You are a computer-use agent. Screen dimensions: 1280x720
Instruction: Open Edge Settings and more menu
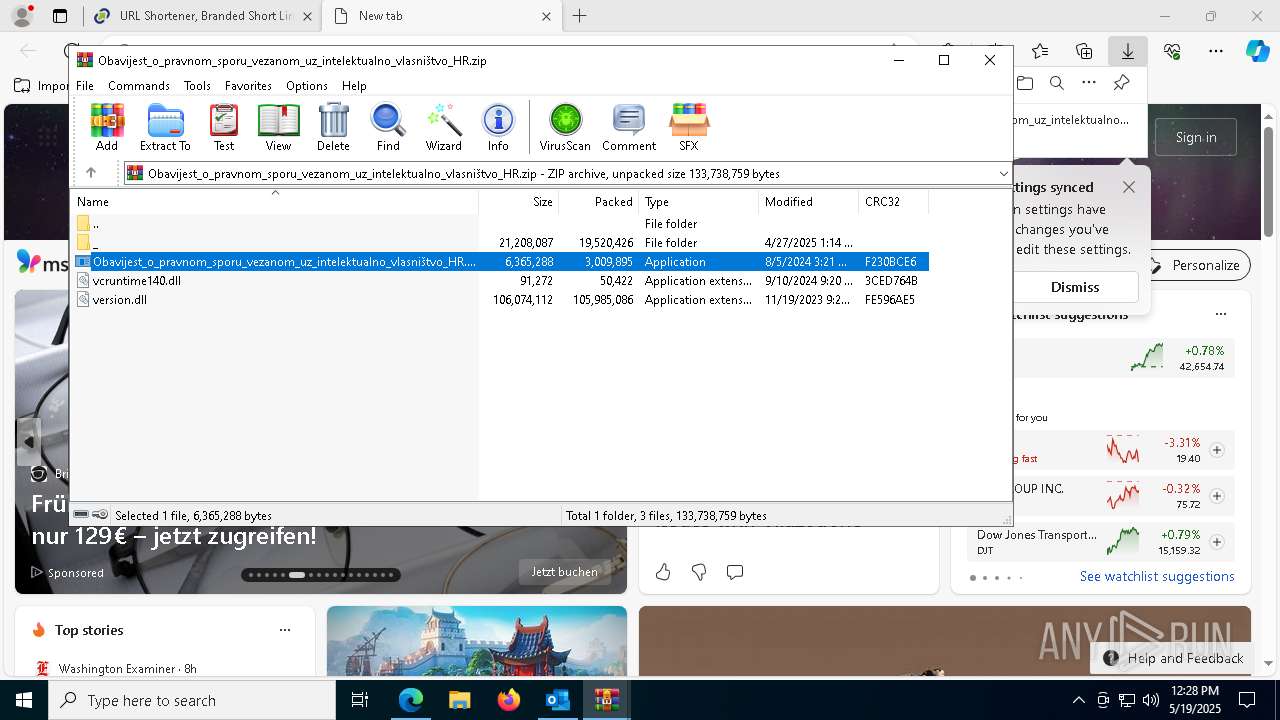pos(1216,51)
